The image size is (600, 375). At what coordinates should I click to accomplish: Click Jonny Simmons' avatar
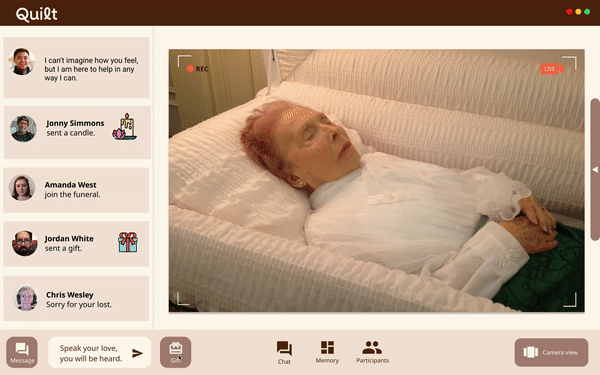coord(23,129)
